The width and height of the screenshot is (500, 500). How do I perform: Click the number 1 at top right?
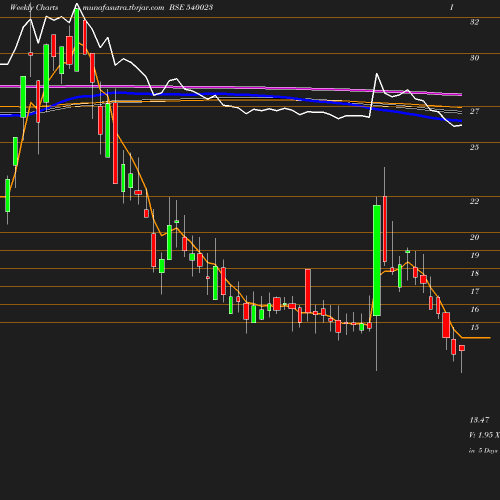point(452,7)
